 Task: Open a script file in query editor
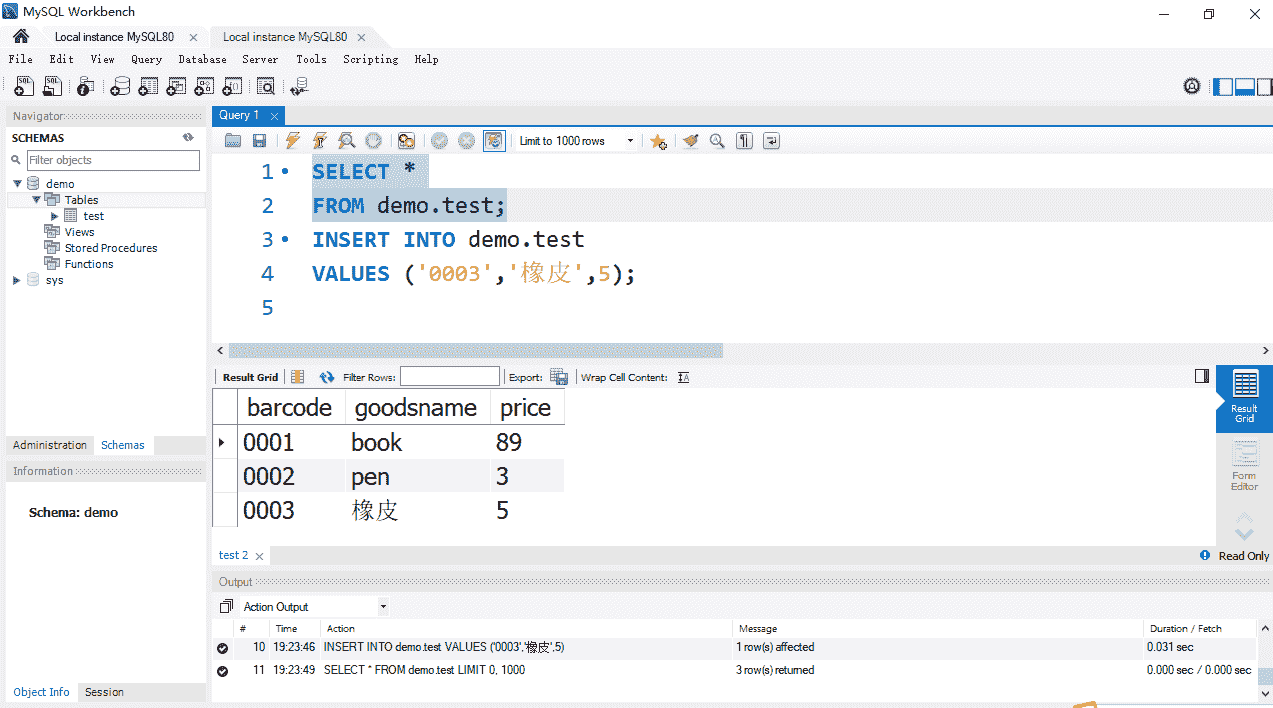[233, 141]
